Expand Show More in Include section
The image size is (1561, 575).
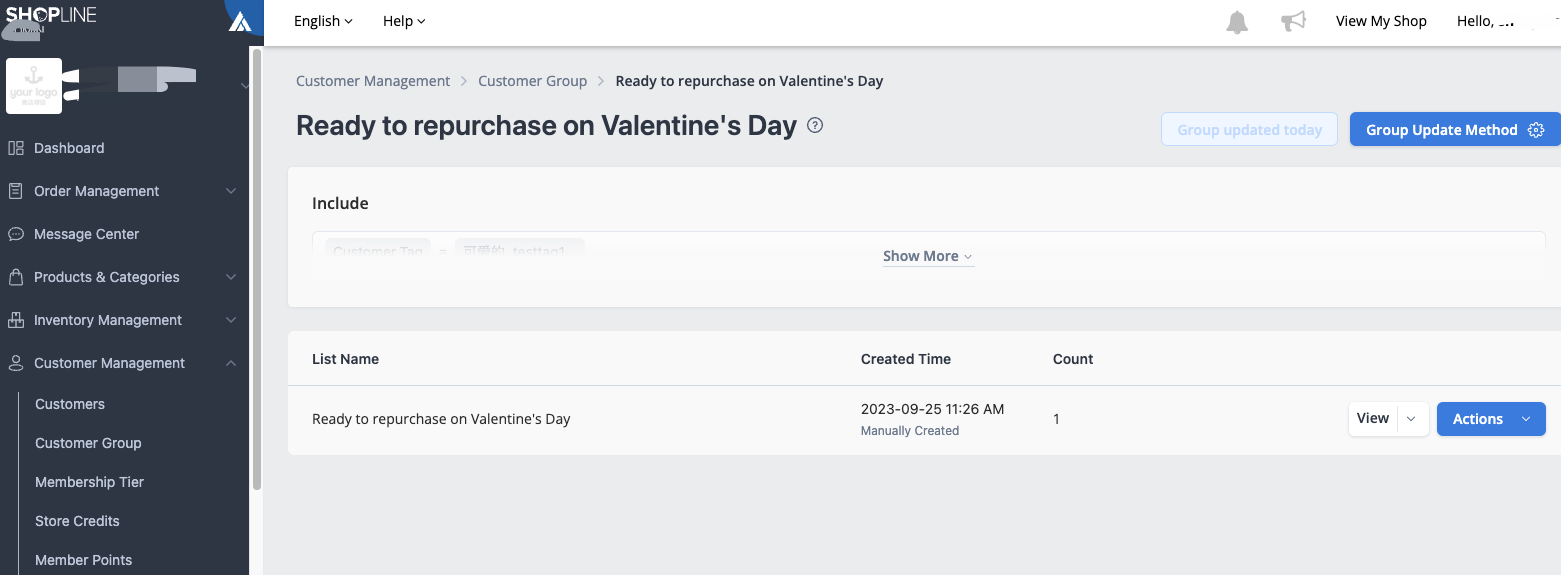tap(927, 256)
